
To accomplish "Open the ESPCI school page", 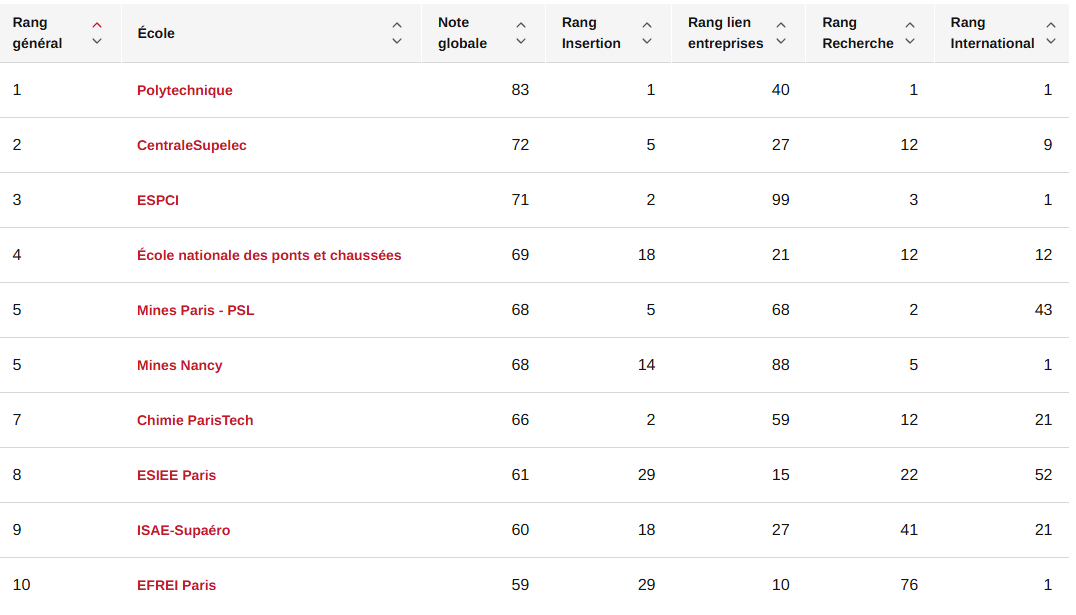I will tap(158, 200).
